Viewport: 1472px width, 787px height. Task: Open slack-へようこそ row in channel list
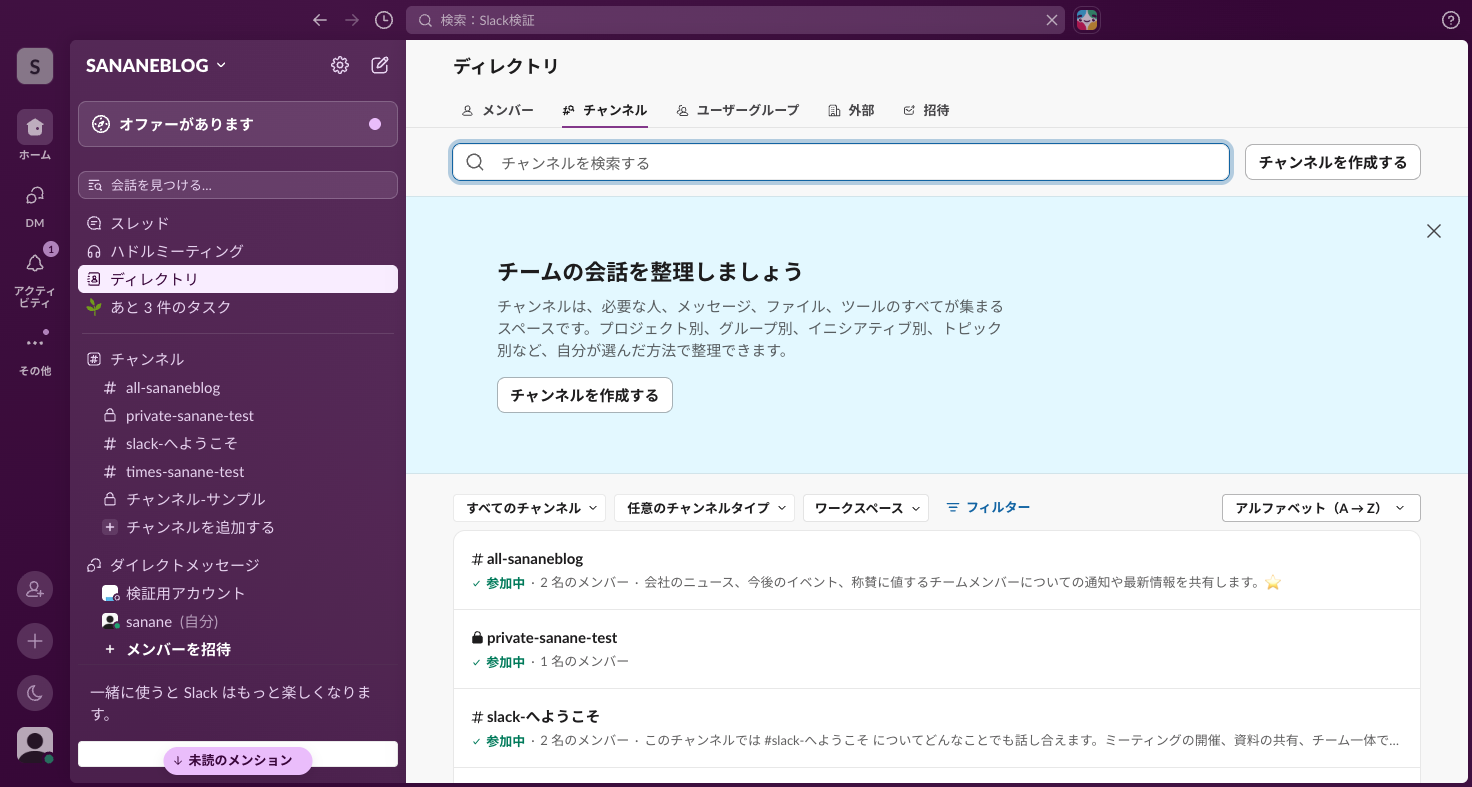click(937, 728)
